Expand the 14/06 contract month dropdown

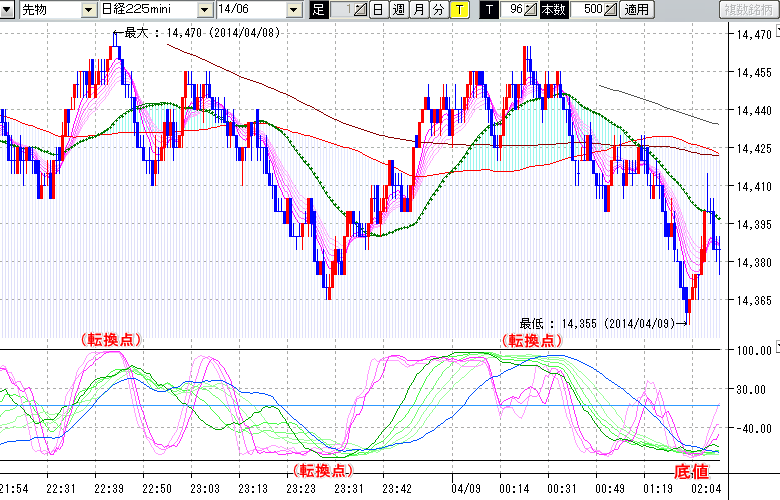click(x=294, y=10)
